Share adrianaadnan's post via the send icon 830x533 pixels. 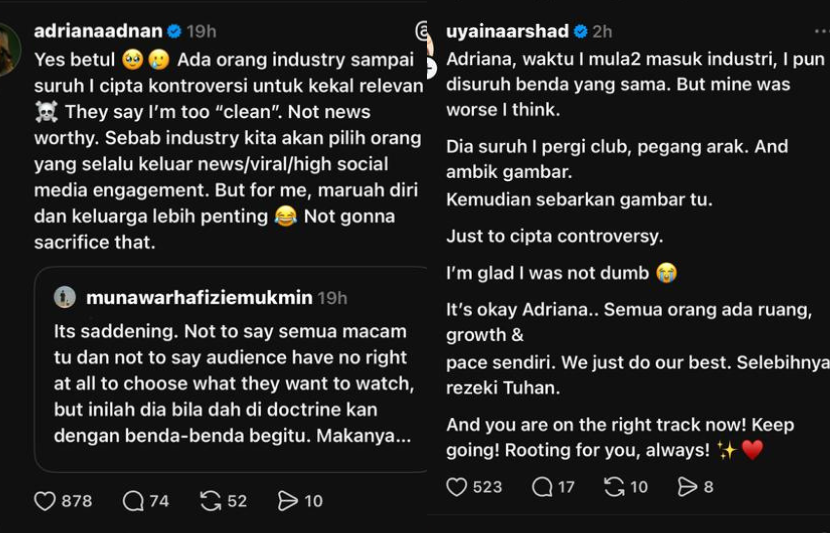pyautogui.click(x=287, y=501)
